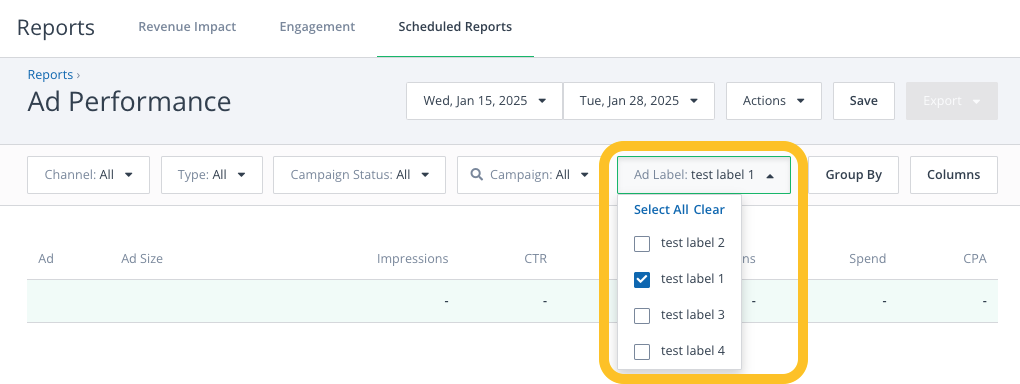Click the CTR column header

click(x=535, y=258)
